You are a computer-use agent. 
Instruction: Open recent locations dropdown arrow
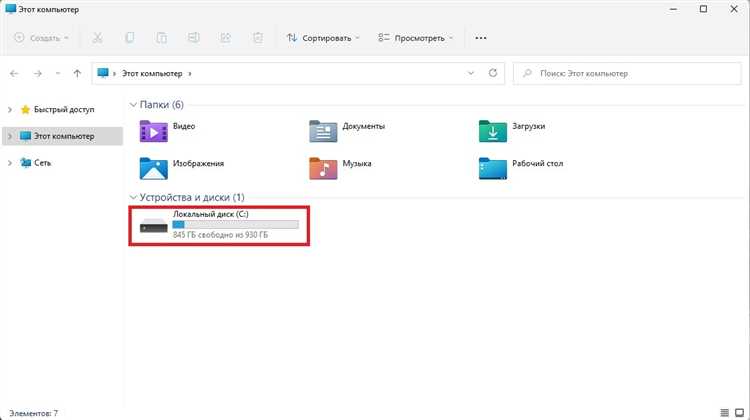58,73
